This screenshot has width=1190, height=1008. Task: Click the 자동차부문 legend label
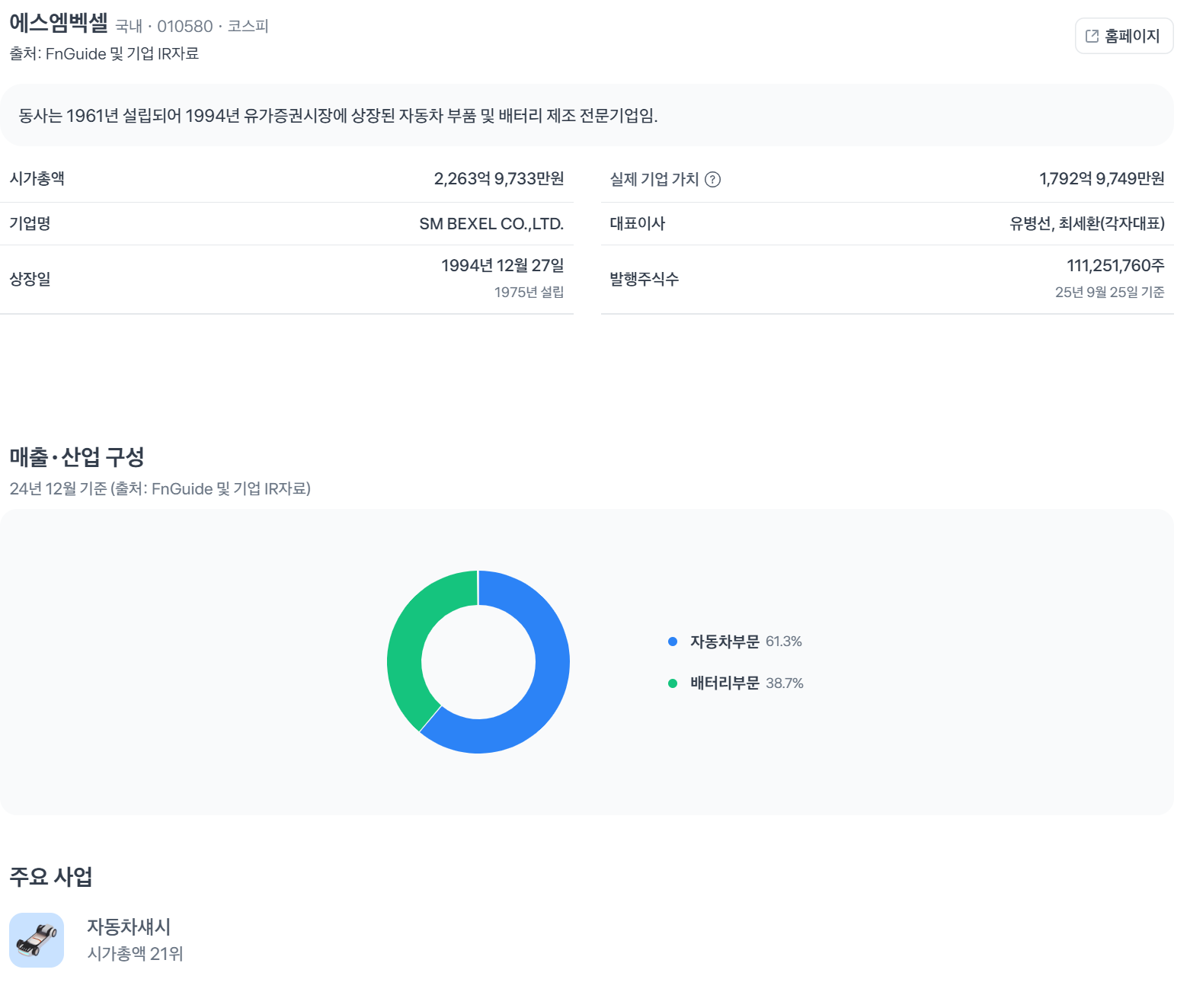(x=725, y=642)
